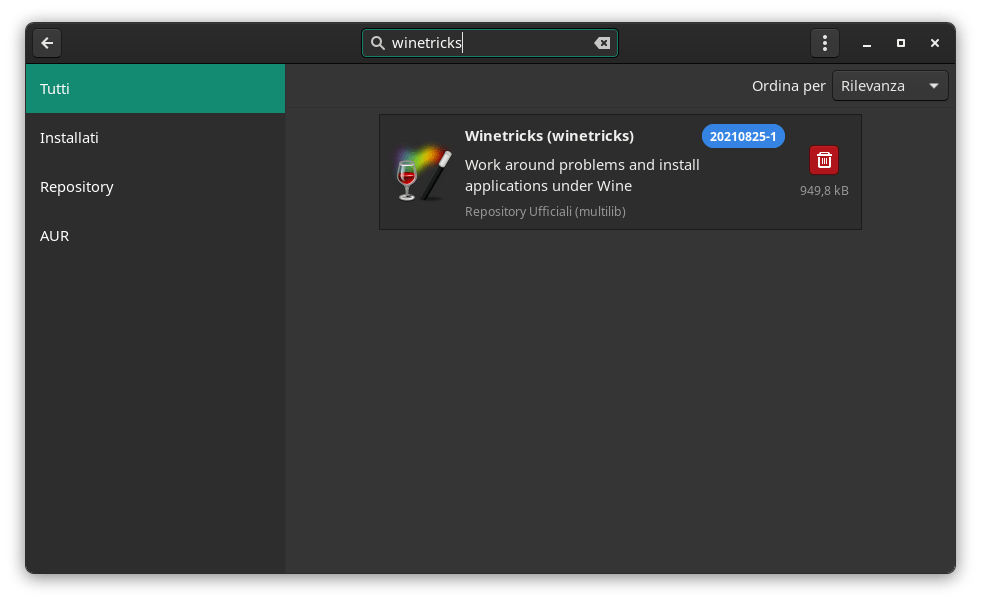
Task: Clear the winetricks search text
Action: 602,43
